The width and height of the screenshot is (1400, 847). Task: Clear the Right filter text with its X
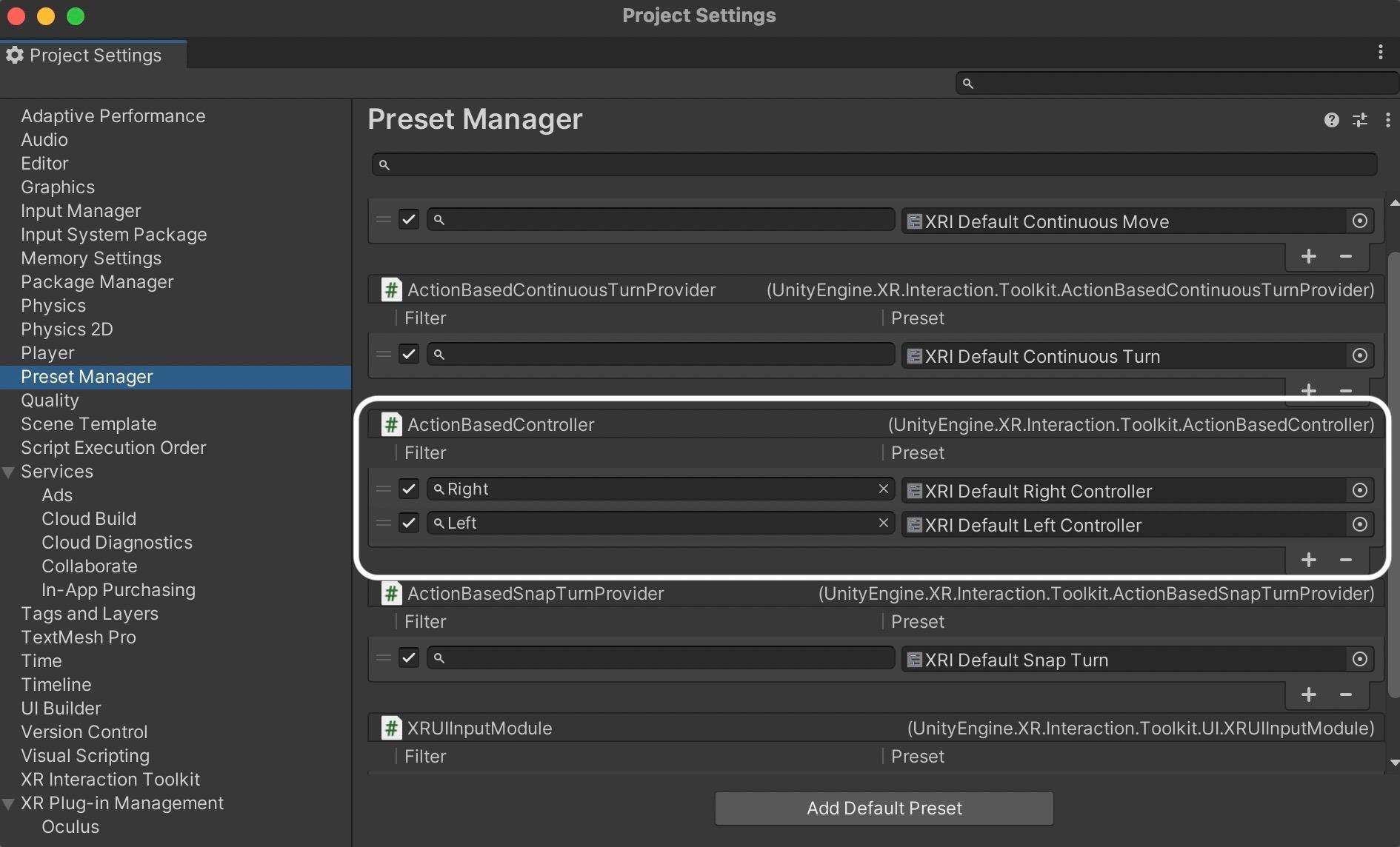click(883, 489)
